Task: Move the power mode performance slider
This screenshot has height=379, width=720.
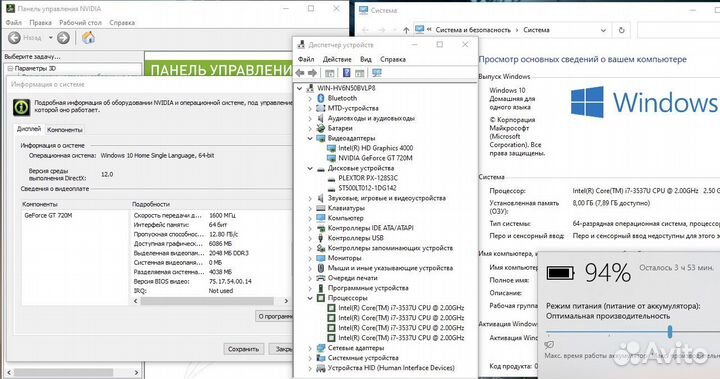Action: click(x=670, y=332)
